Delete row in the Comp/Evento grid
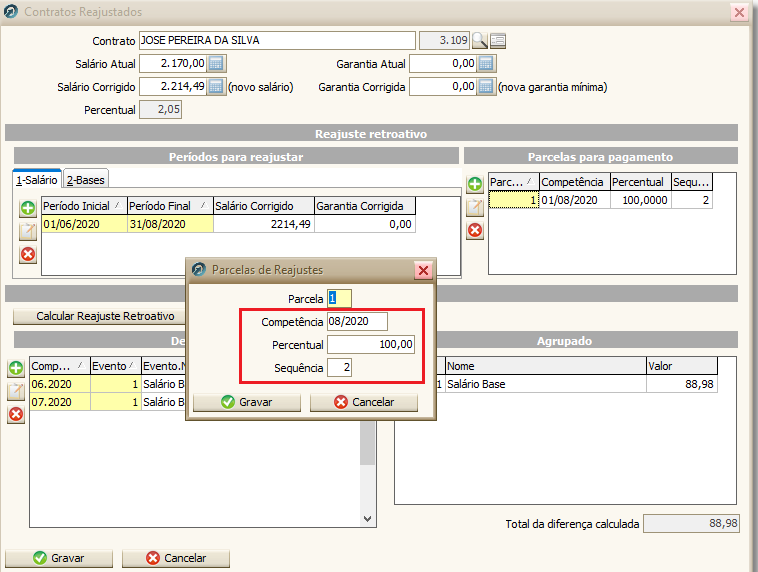 pos(16,414)
